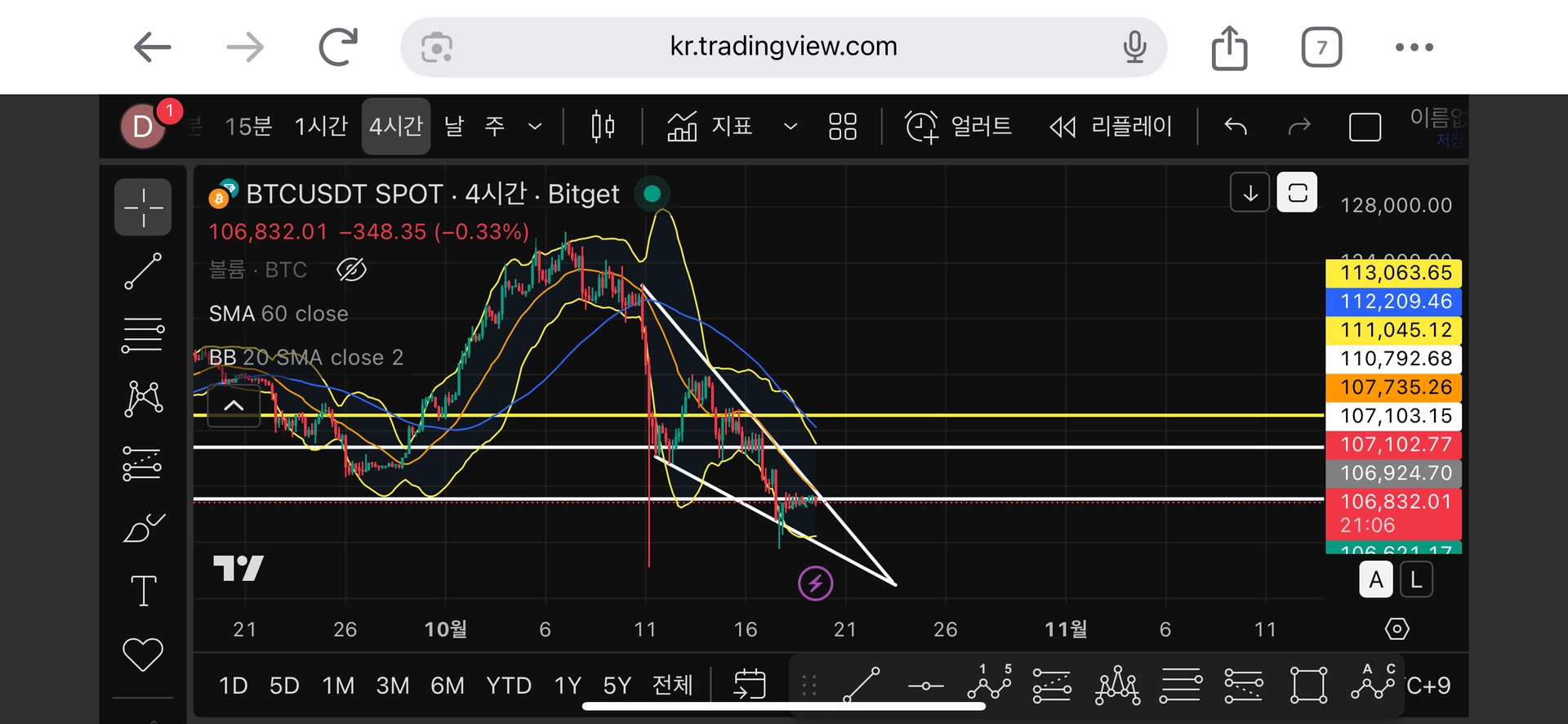Viewport: 1568px width, 724px height.
Task: Set date range to YTD
Action: coord(509,686)
